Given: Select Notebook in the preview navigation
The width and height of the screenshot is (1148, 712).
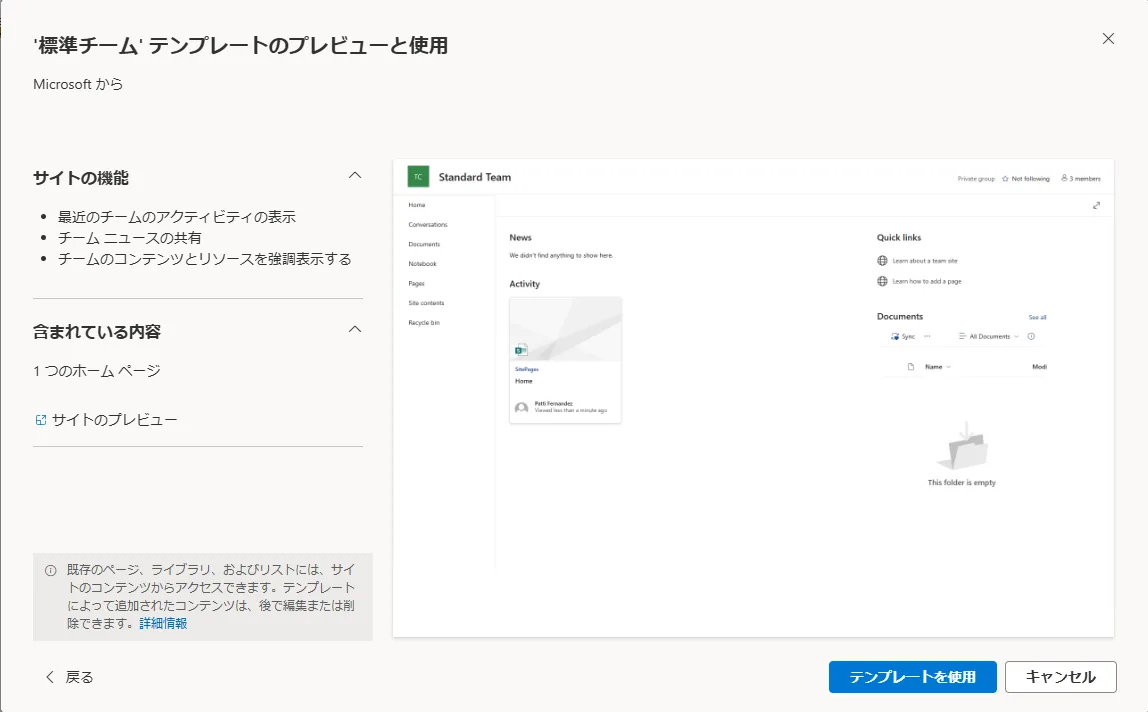Looking at the screenshot, I should click(422, 264).
